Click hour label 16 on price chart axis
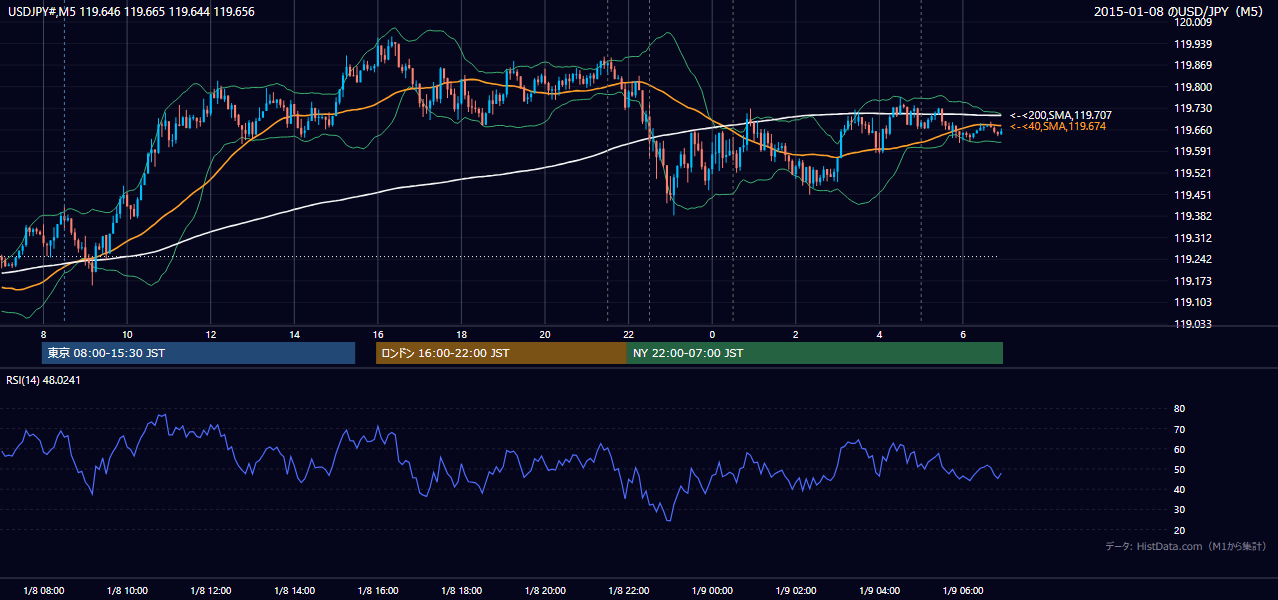The width and height of the screenshot is (1278, 600). coord(378,334)
